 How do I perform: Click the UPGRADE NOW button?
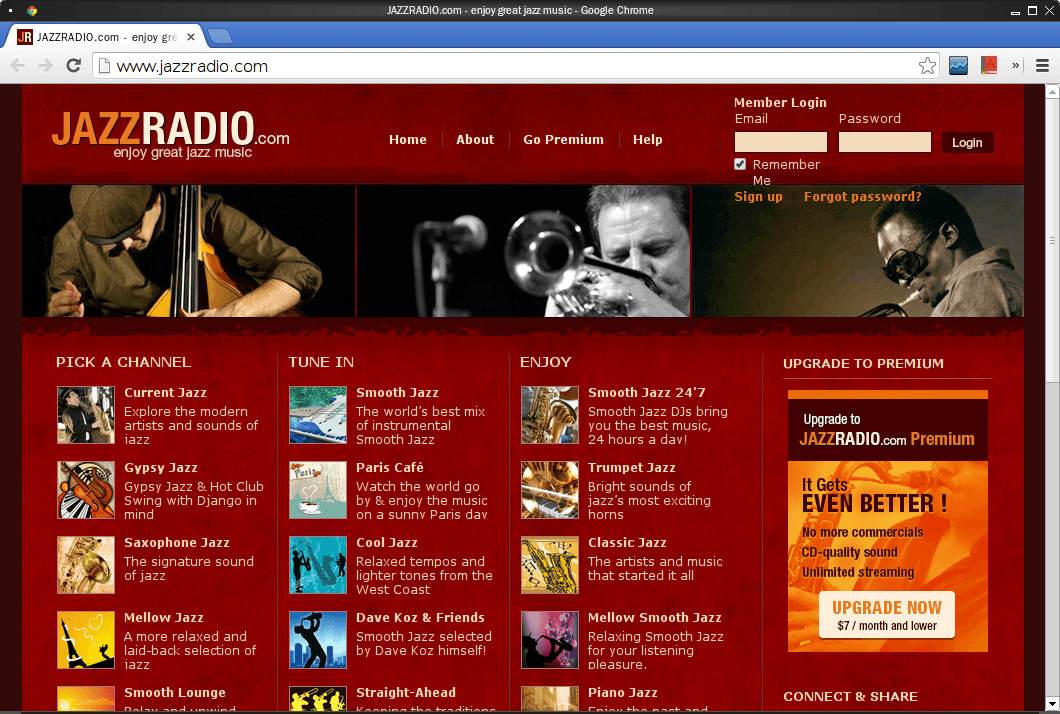886,616
